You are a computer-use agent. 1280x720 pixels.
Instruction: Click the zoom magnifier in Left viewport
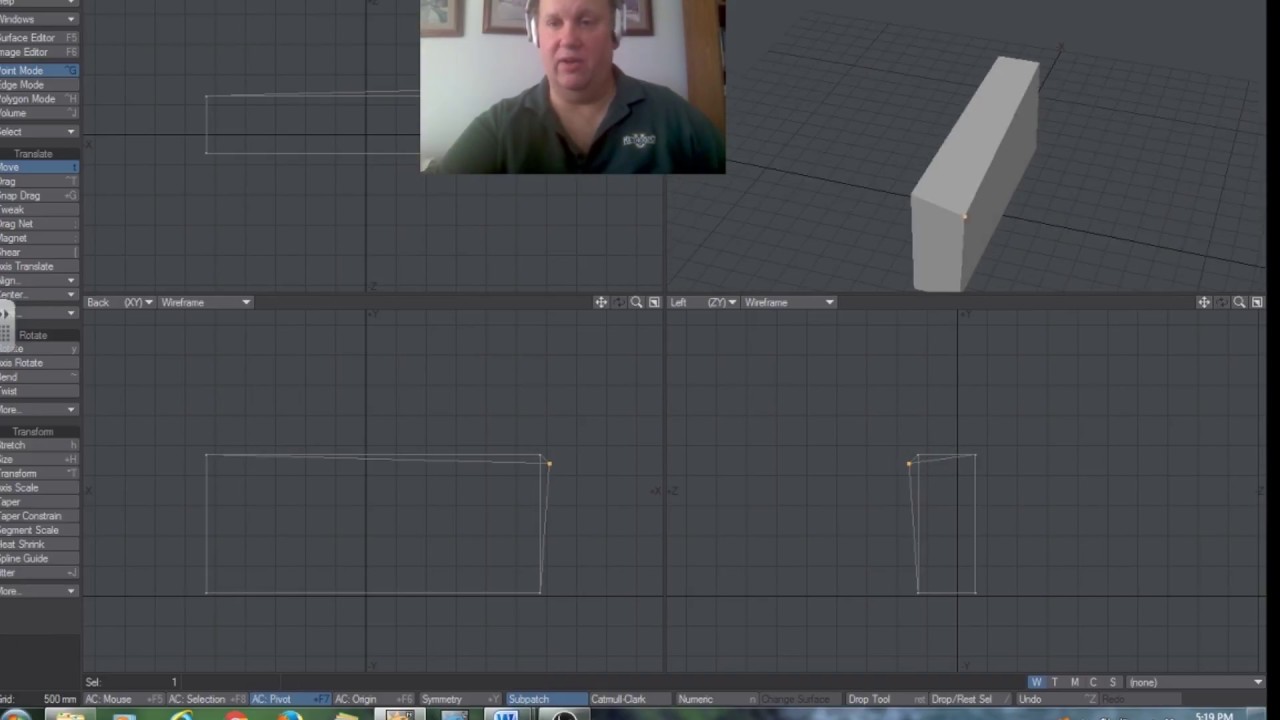click(x=1239, y=302)
